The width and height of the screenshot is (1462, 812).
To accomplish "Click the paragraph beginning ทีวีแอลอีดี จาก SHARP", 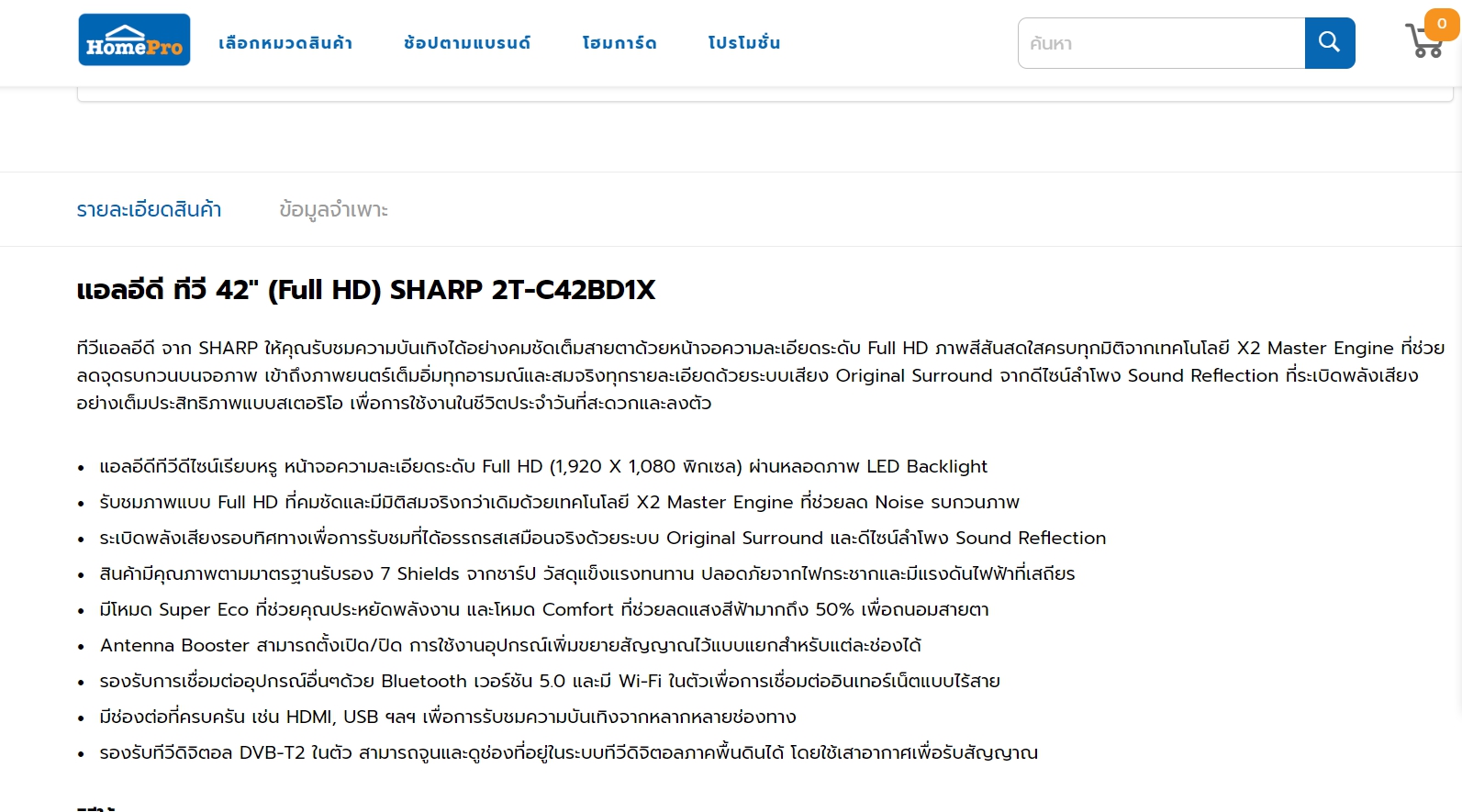I will click(761, 375).
